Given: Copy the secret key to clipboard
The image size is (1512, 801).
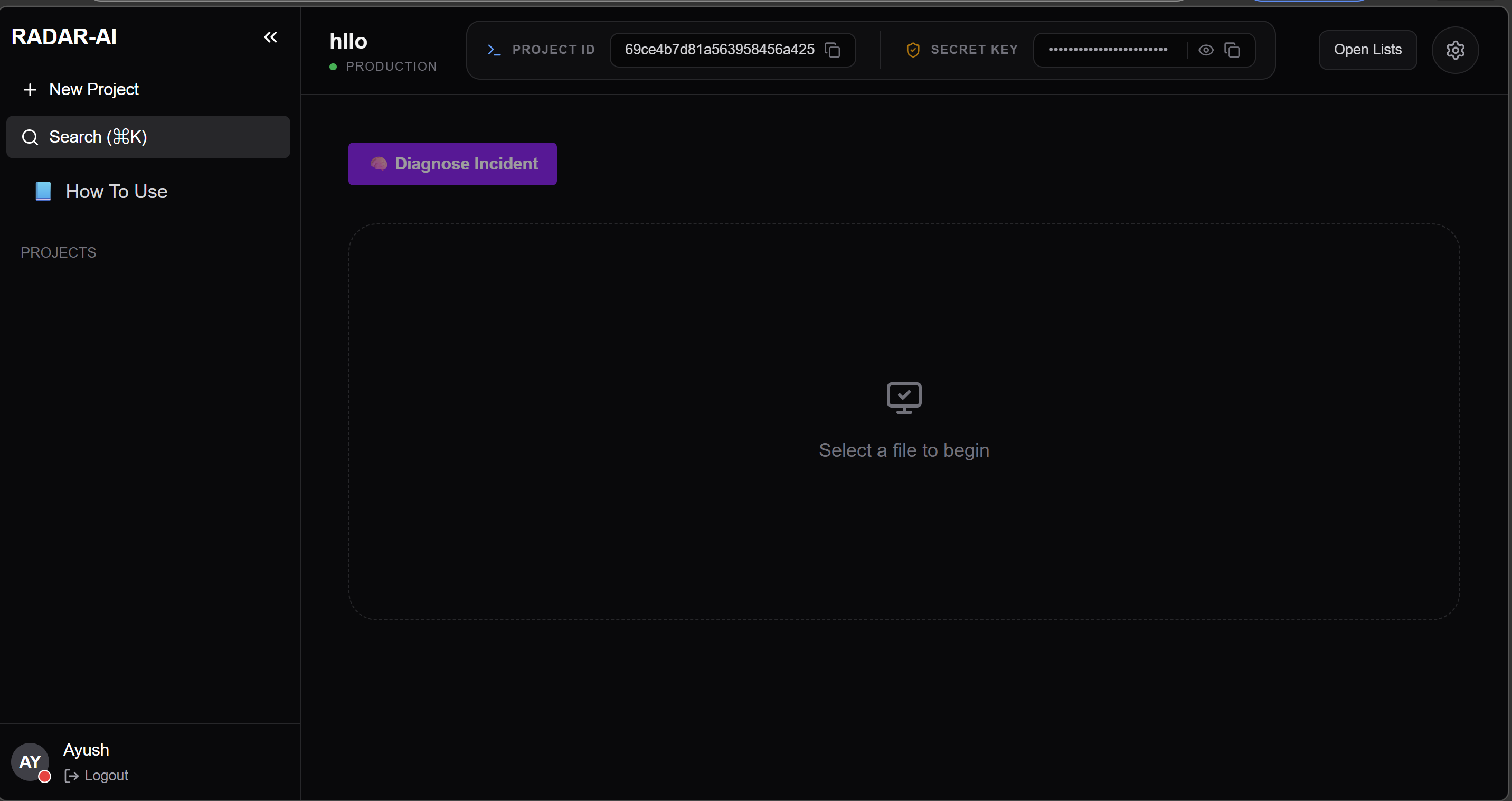Looking at the screenshot, I should [1232, 50].
